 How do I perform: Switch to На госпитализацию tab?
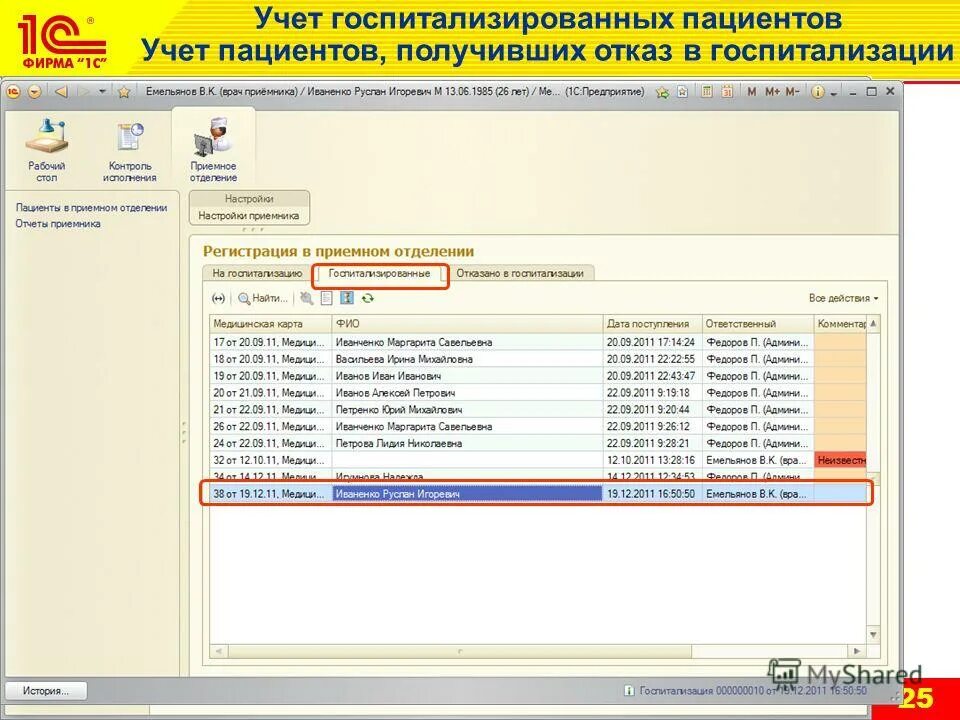coord(257,273)
